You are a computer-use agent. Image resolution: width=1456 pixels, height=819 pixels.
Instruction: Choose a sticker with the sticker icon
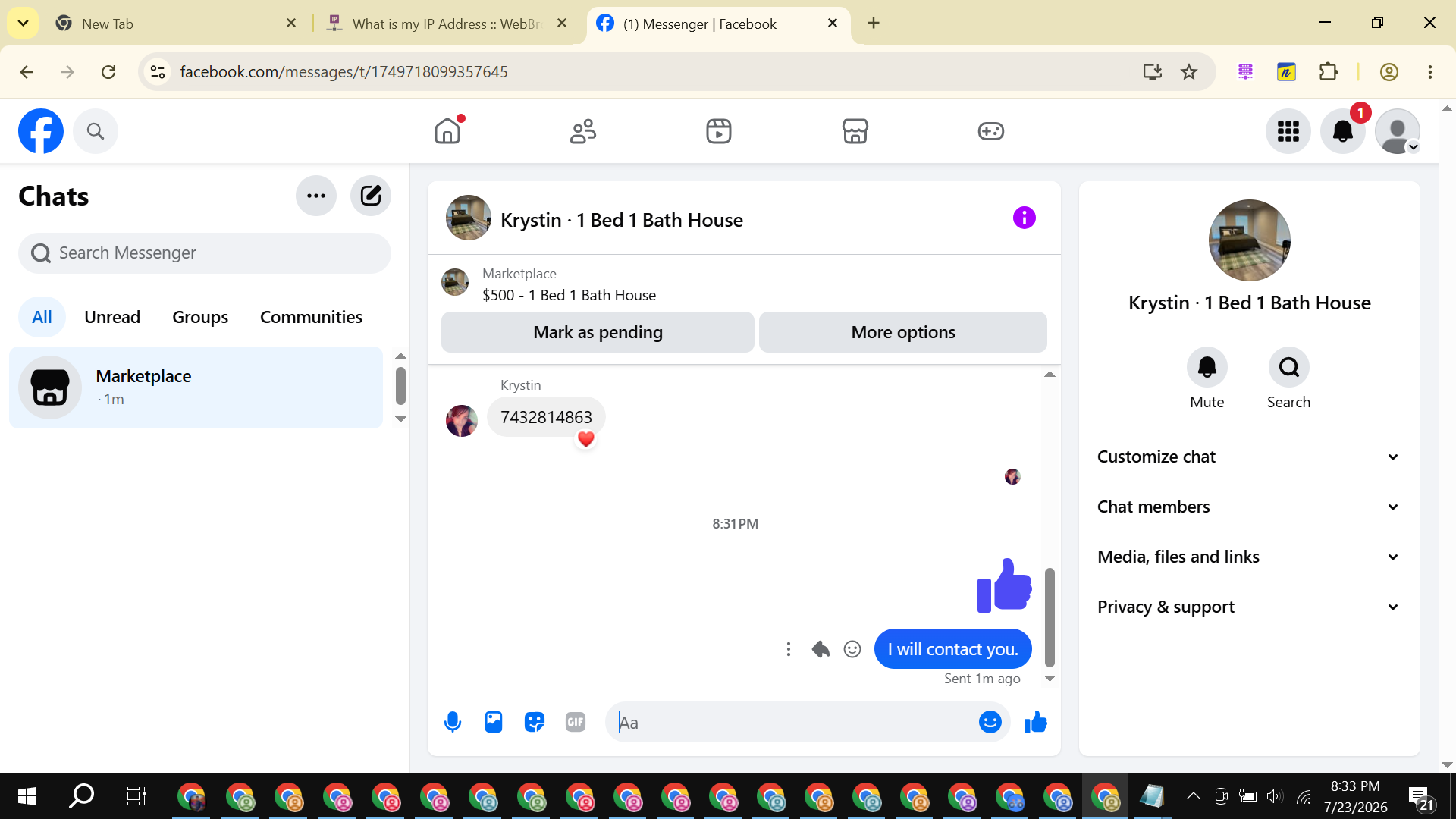[x=535, y=722]
